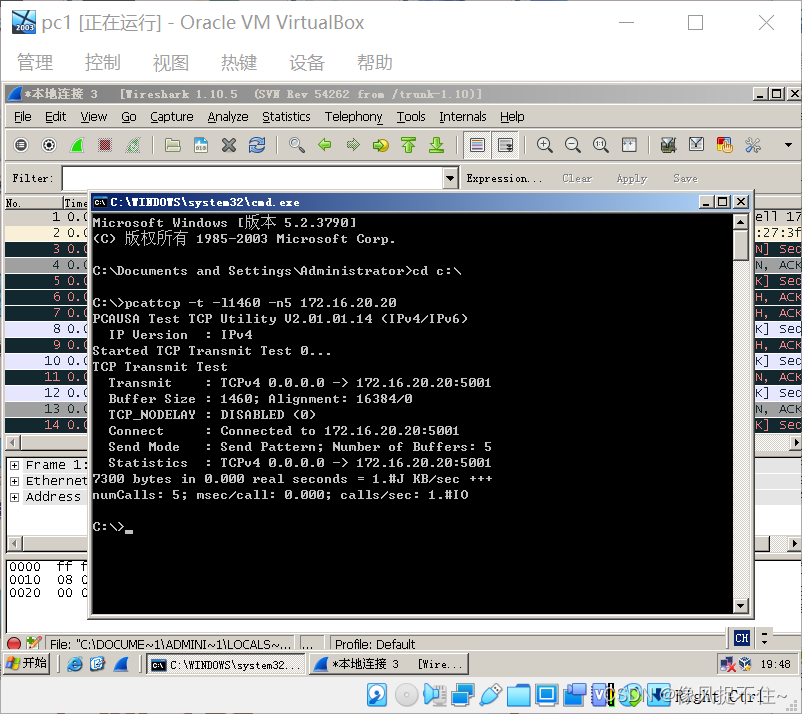Click the Wireshark list interfaces toolbar icon

21,145
